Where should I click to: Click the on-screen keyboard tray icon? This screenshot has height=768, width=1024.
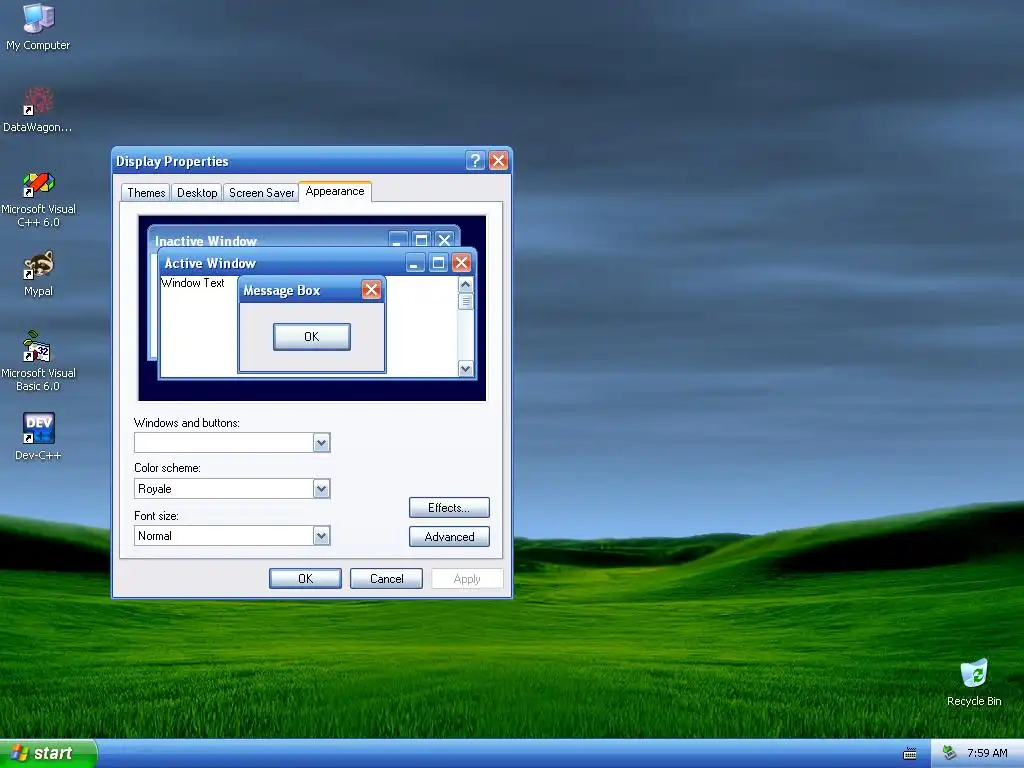(910, 754)
